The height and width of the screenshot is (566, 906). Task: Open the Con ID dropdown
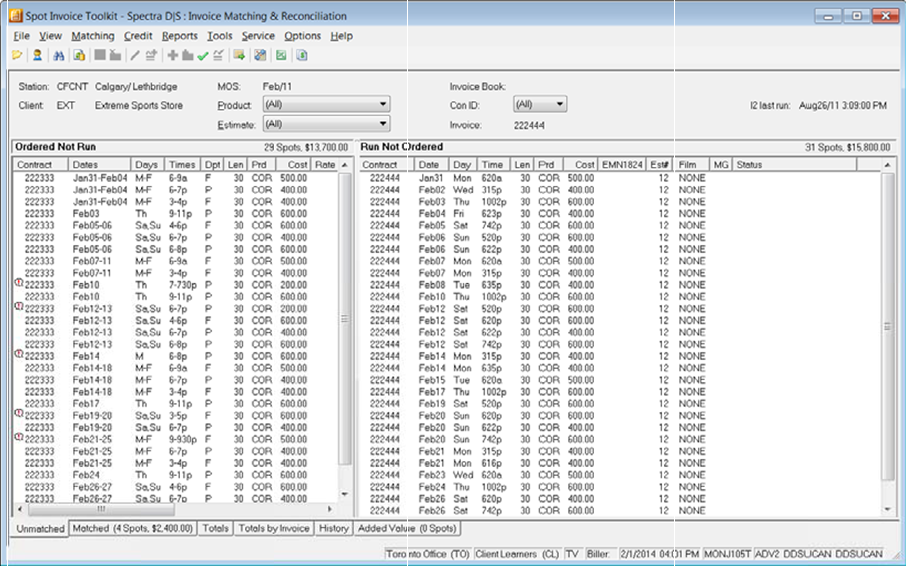tap(540, 105)
